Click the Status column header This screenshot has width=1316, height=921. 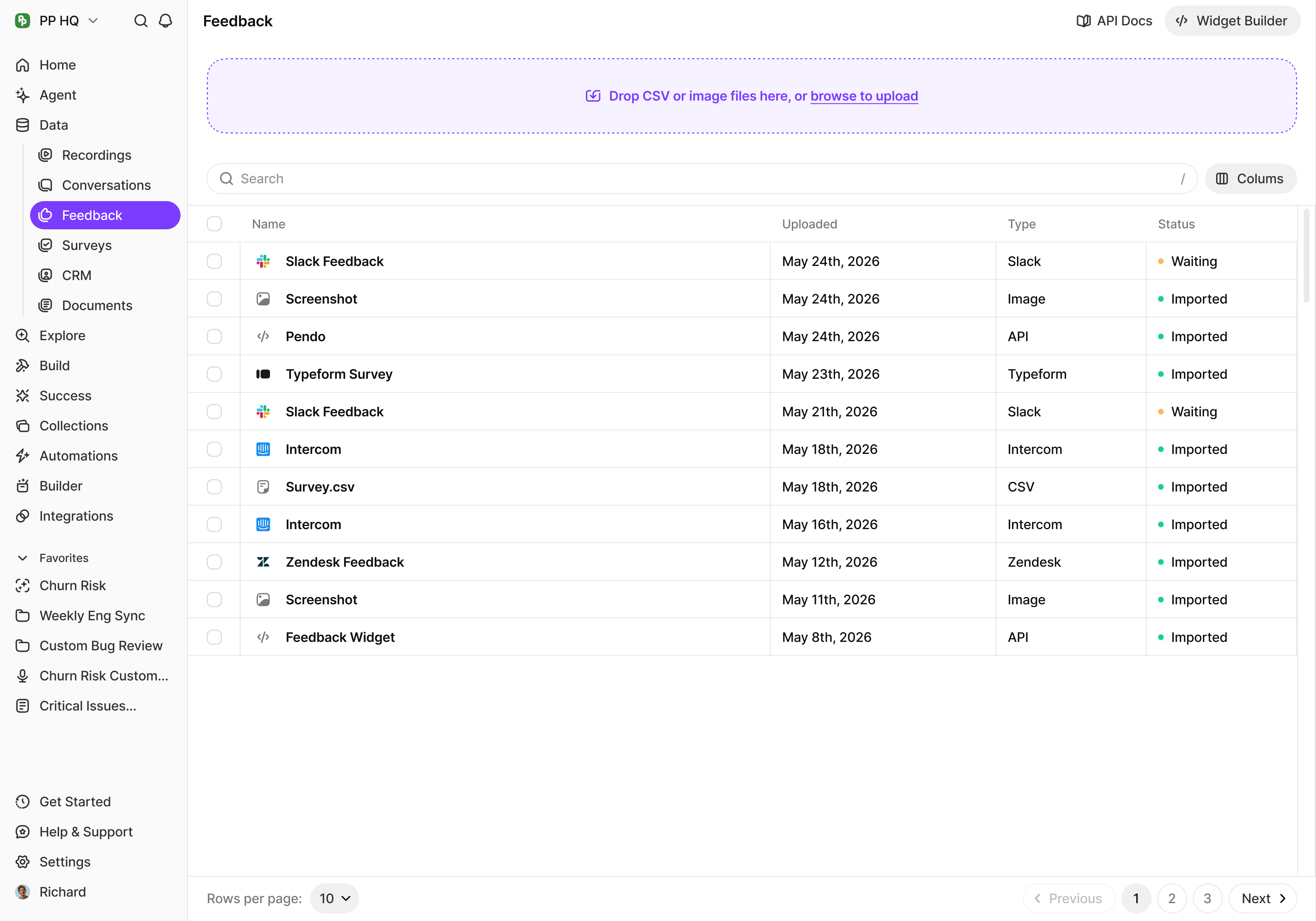[x=1176, y=224]
